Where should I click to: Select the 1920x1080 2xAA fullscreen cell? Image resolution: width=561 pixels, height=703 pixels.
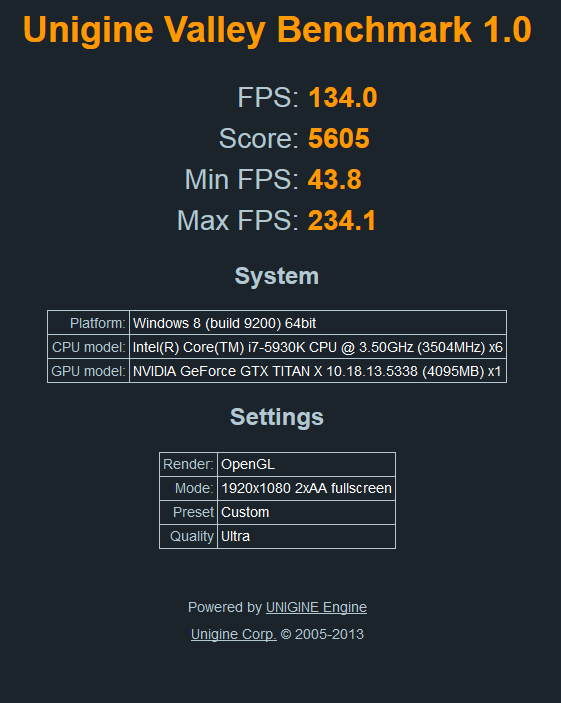point(306,488)
